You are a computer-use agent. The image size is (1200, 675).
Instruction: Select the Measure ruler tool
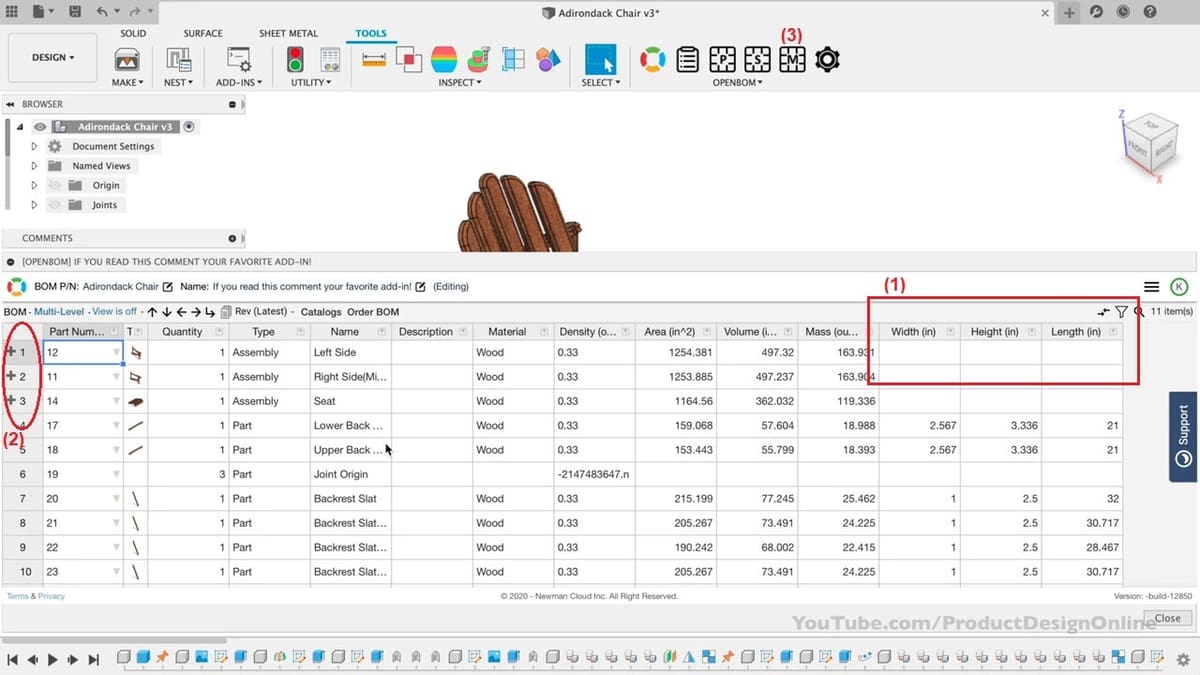[x=374, y=59]
